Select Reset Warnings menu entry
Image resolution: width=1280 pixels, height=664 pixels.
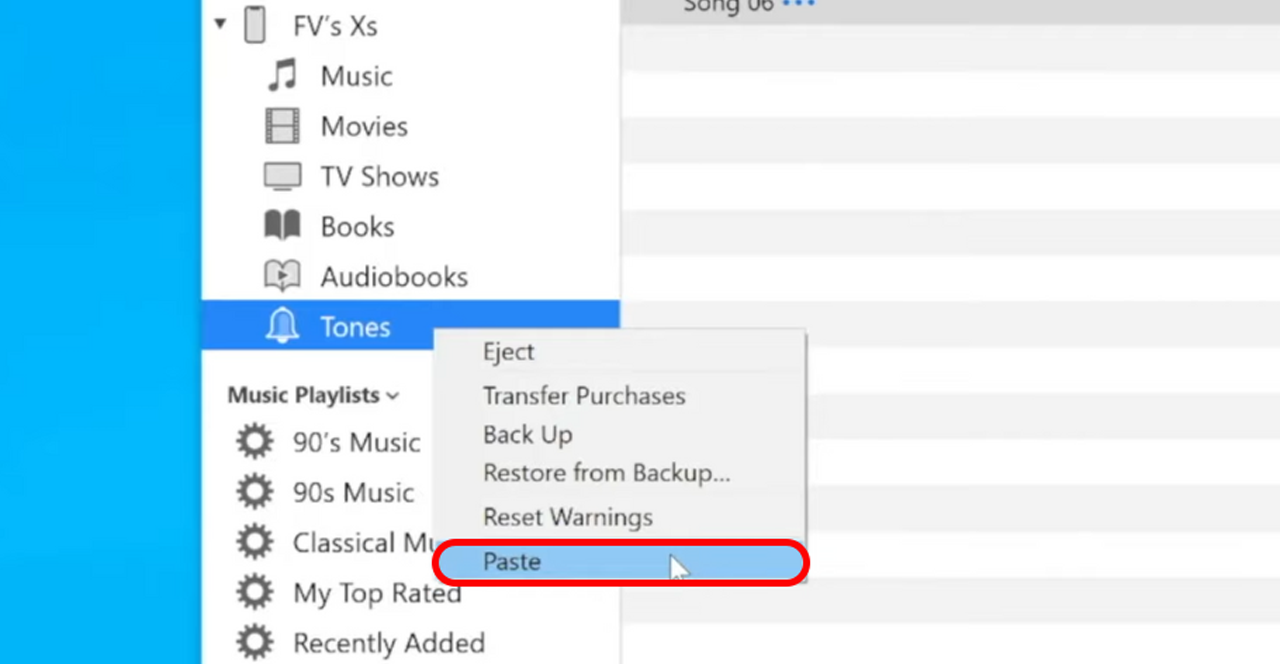coord(568,517)
